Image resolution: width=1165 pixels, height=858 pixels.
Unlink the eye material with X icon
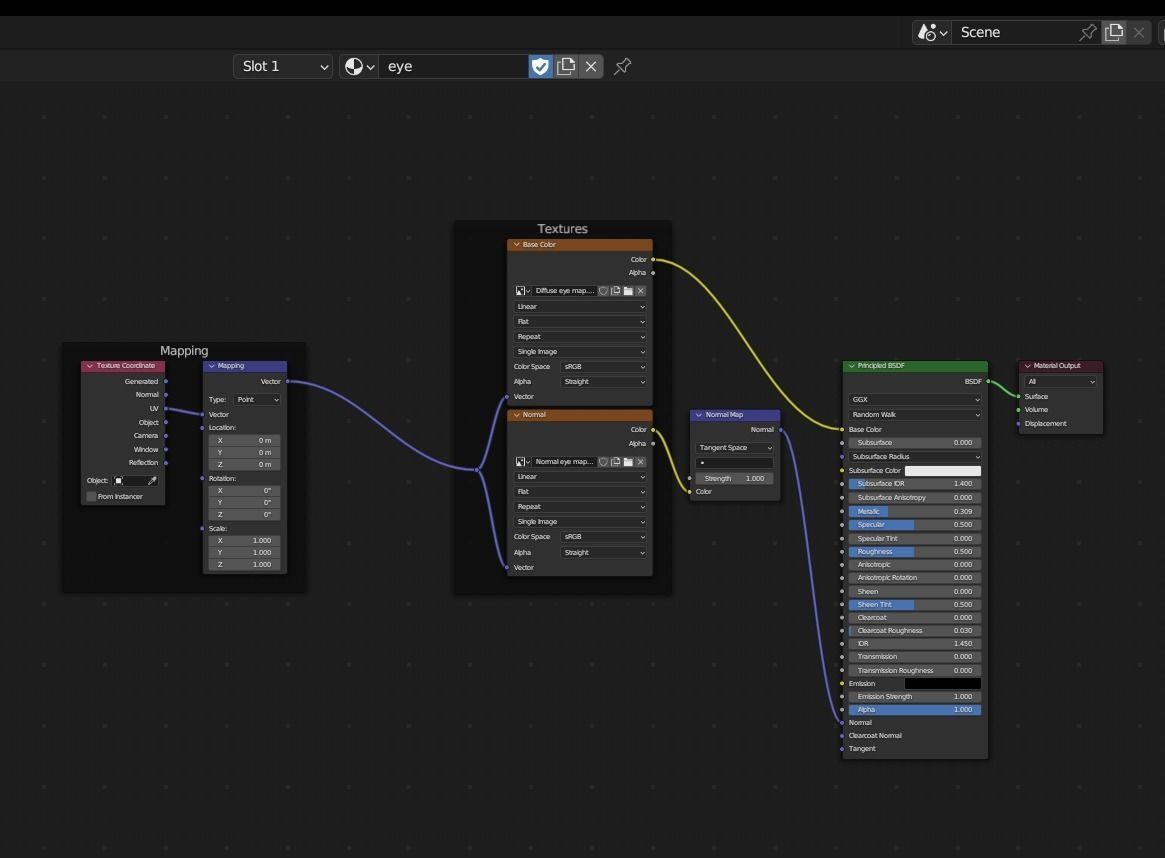[x=591, y=66]
